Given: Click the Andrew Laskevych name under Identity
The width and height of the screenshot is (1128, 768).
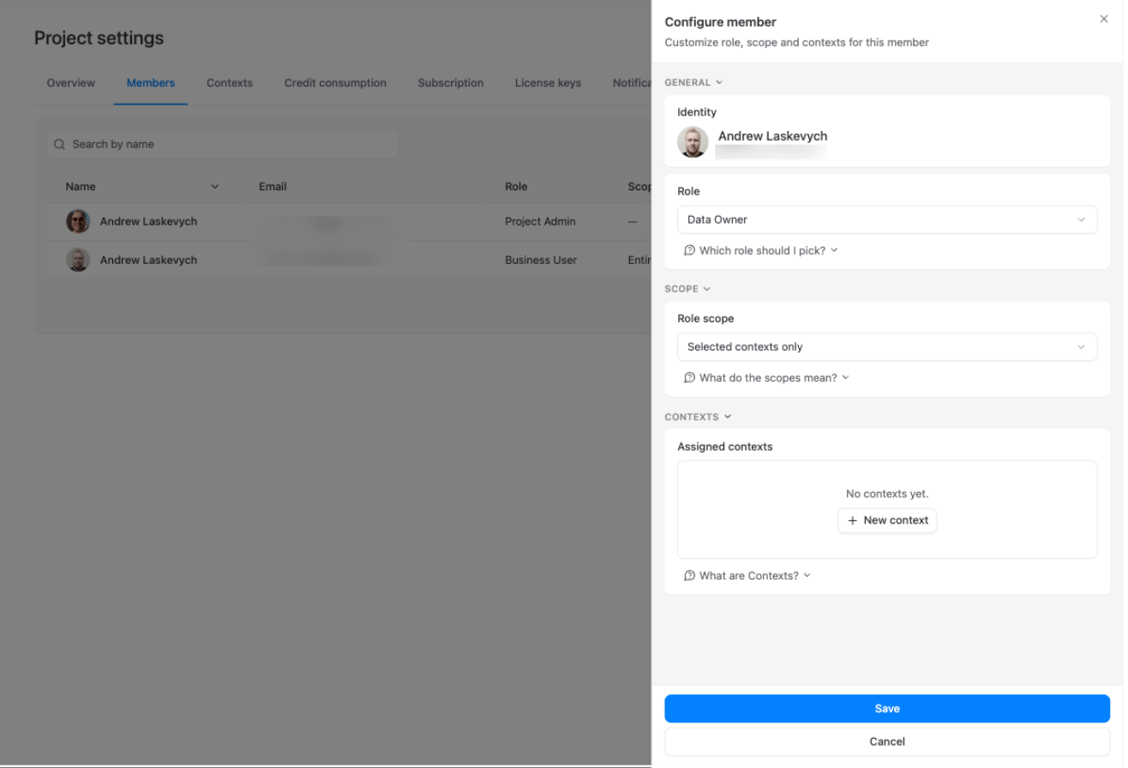Looking at the screenshot, I should (x=772, y=136).
